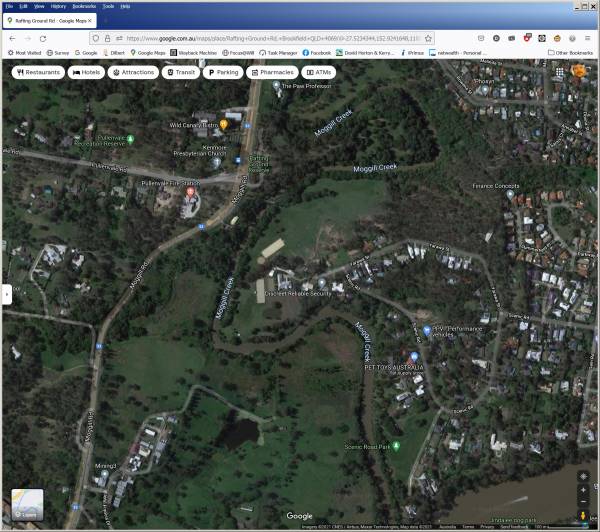The width and height of the screenshot is (600, 532).
Task: Open the Tools menu
Action: coord(108,6)
